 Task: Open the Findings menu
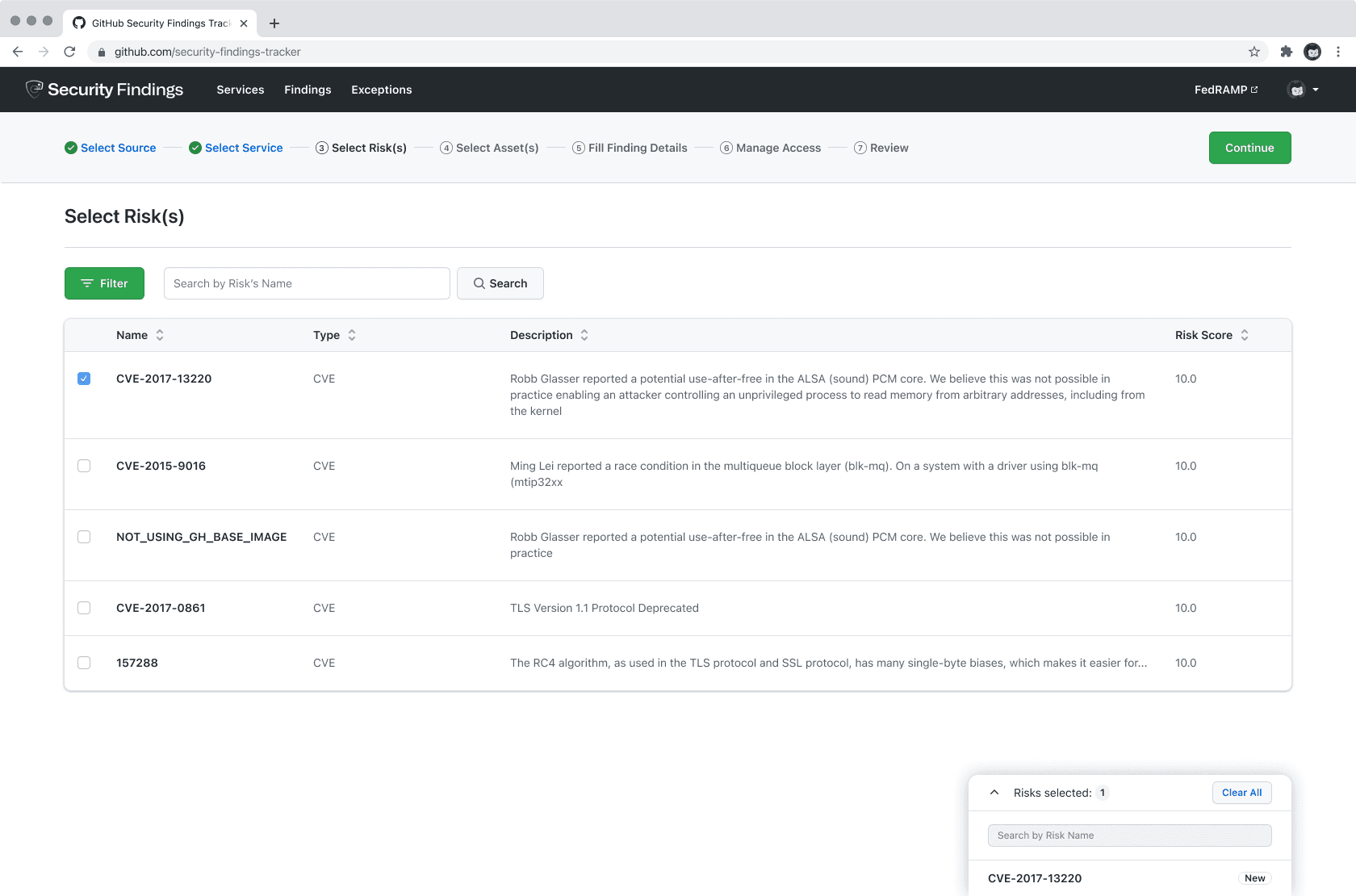click(x=308, y=90)
